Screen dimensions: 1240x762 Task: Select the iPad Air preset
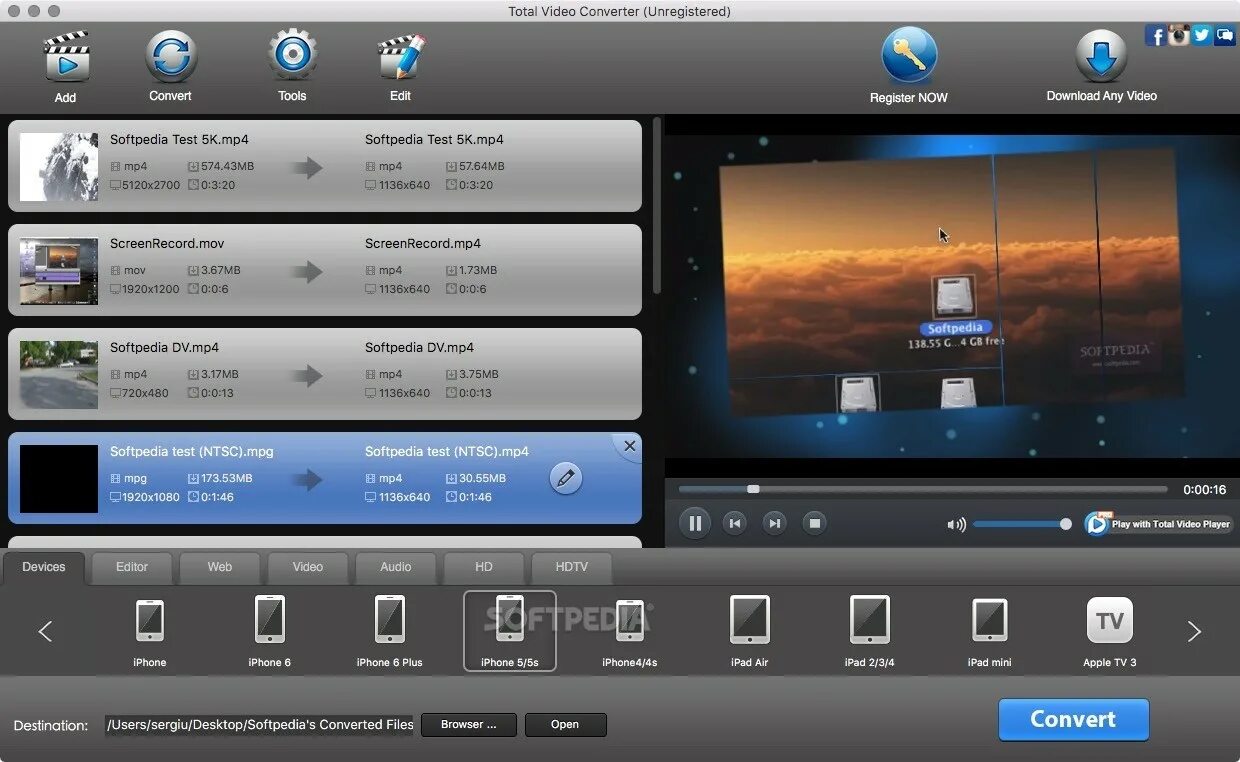(x=750, y=631)
